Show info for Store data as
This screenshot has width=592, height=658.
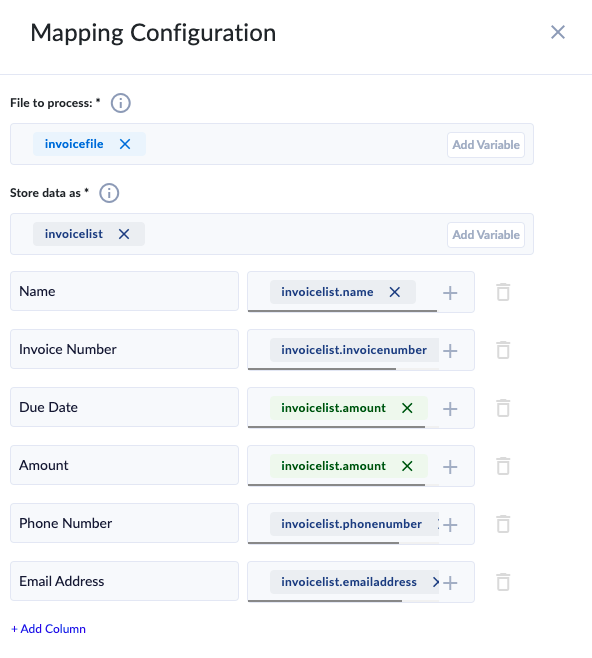(109, 193)
